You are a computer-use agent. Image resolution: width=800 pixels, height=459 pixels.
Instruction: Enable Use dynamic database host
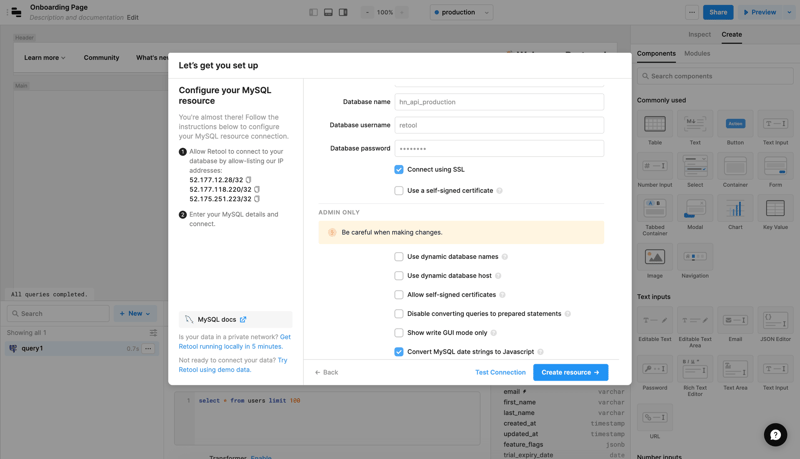pyautogui.click(x=399, y=276)
